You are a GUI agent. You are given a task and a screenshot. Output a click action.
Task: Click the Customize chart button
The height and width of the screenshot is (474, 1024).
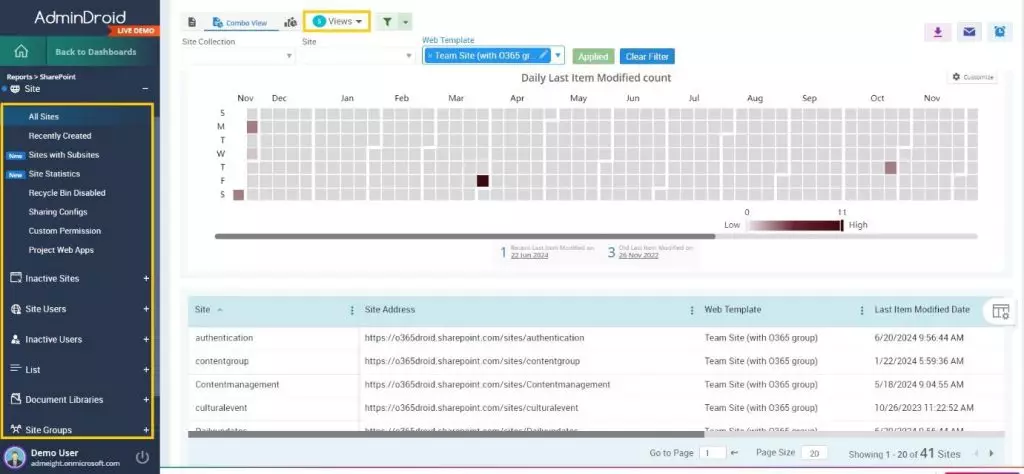973,77
